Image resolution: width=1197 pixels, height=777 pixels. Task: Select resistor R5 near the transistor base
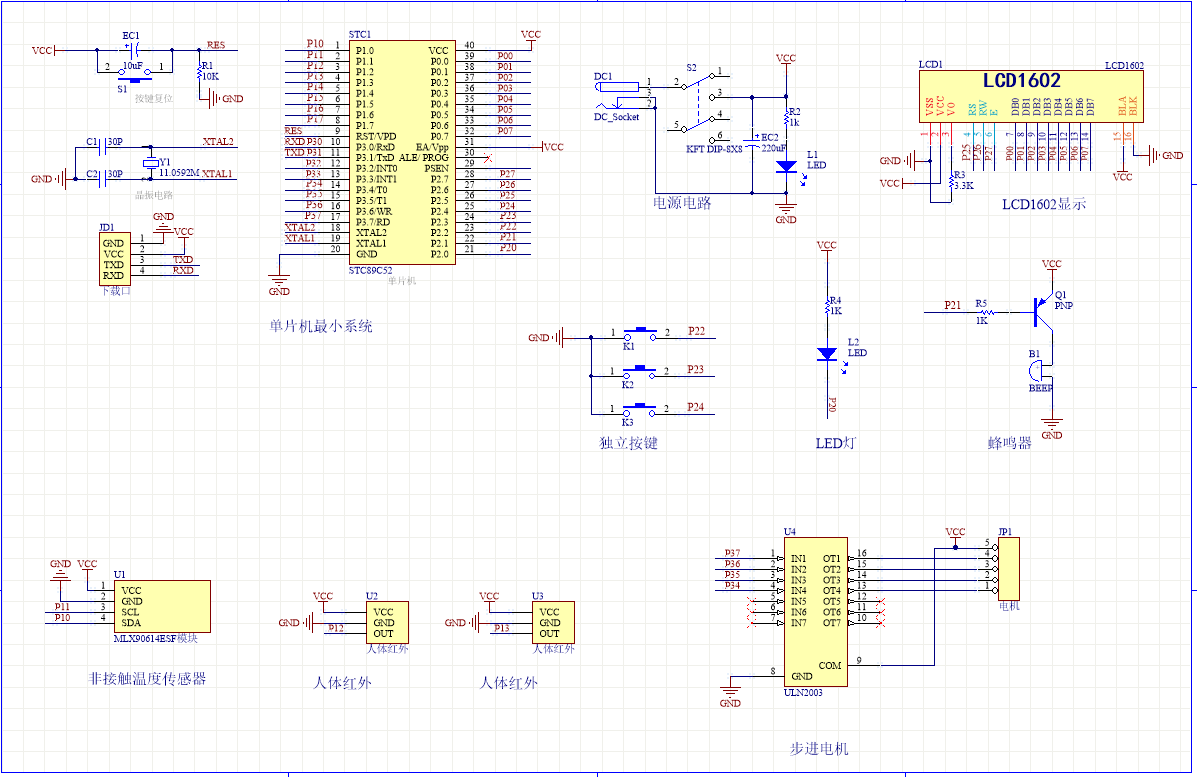point(981,312)
